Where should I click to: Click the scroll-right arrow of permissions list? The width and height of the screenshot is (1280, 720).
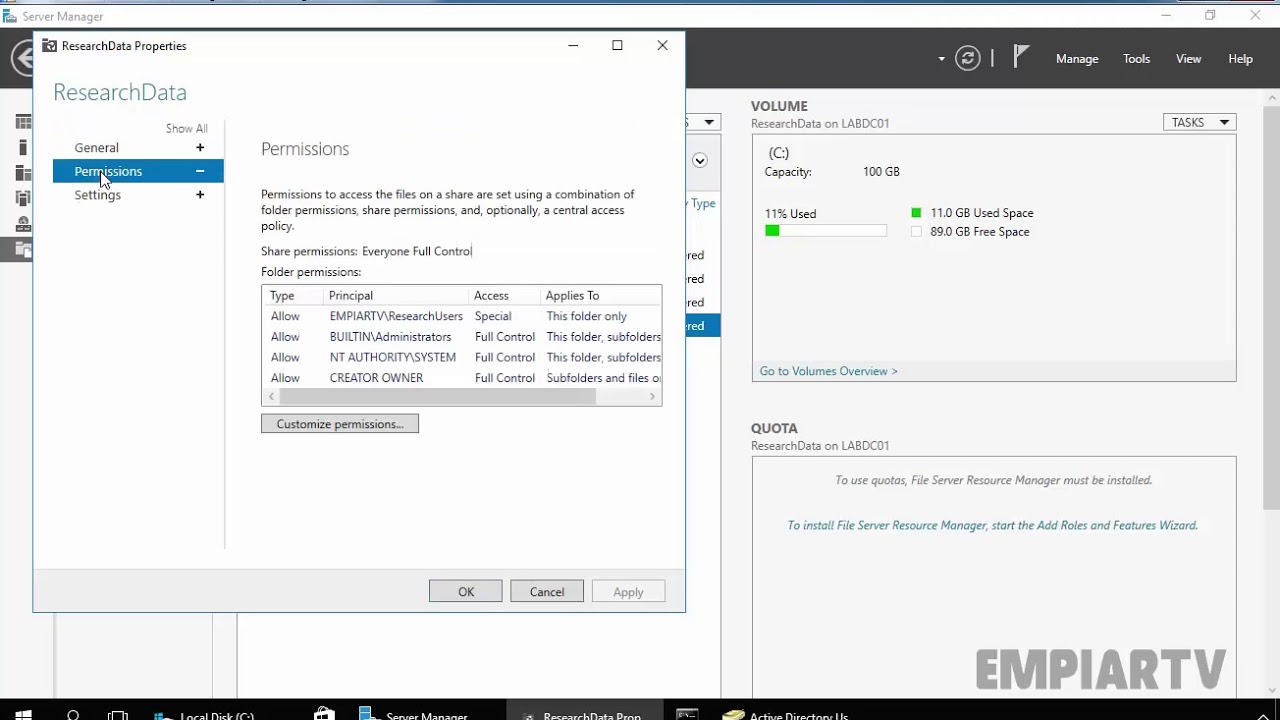pyautogui.click(x=653, y=397)
